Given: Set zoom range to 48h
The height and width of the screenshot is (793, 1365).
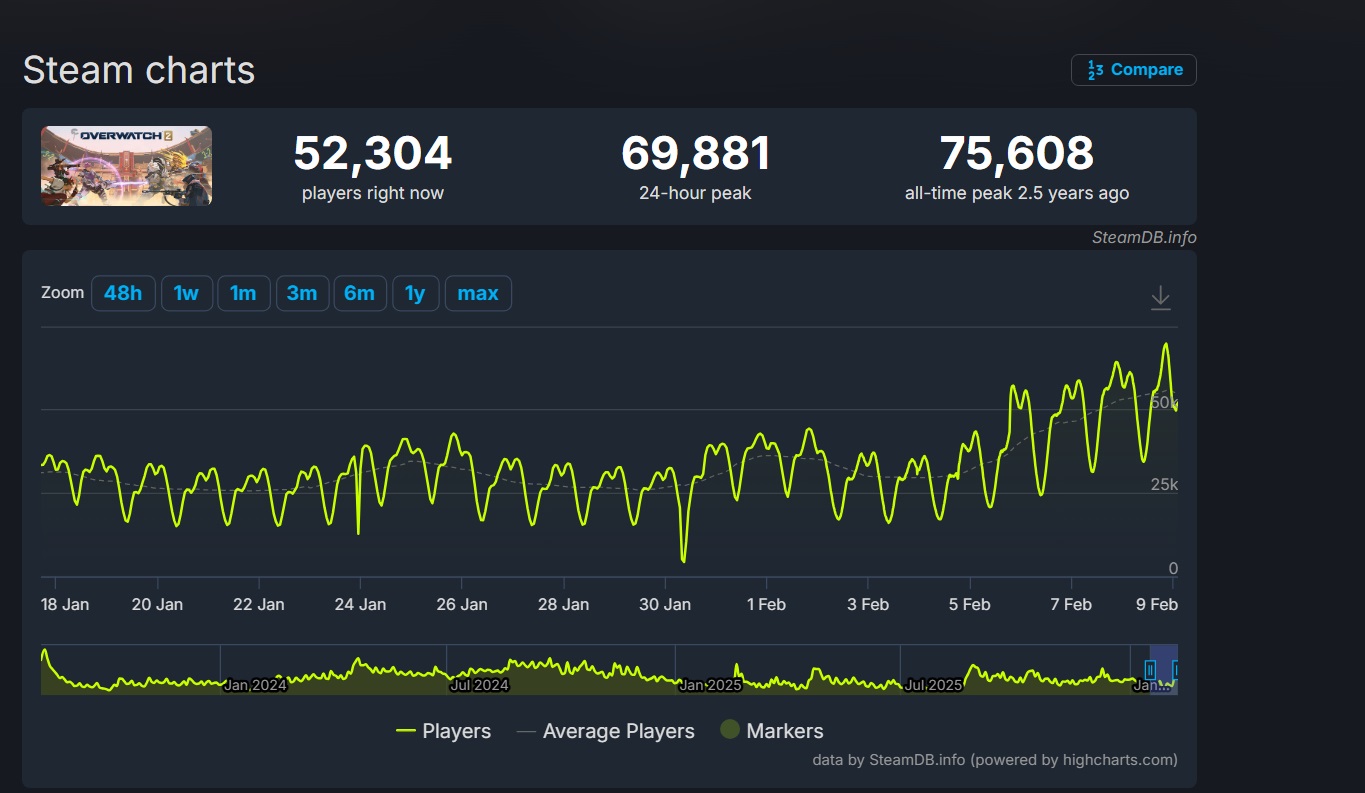Looking at the screenshot, I should point(123,293).
